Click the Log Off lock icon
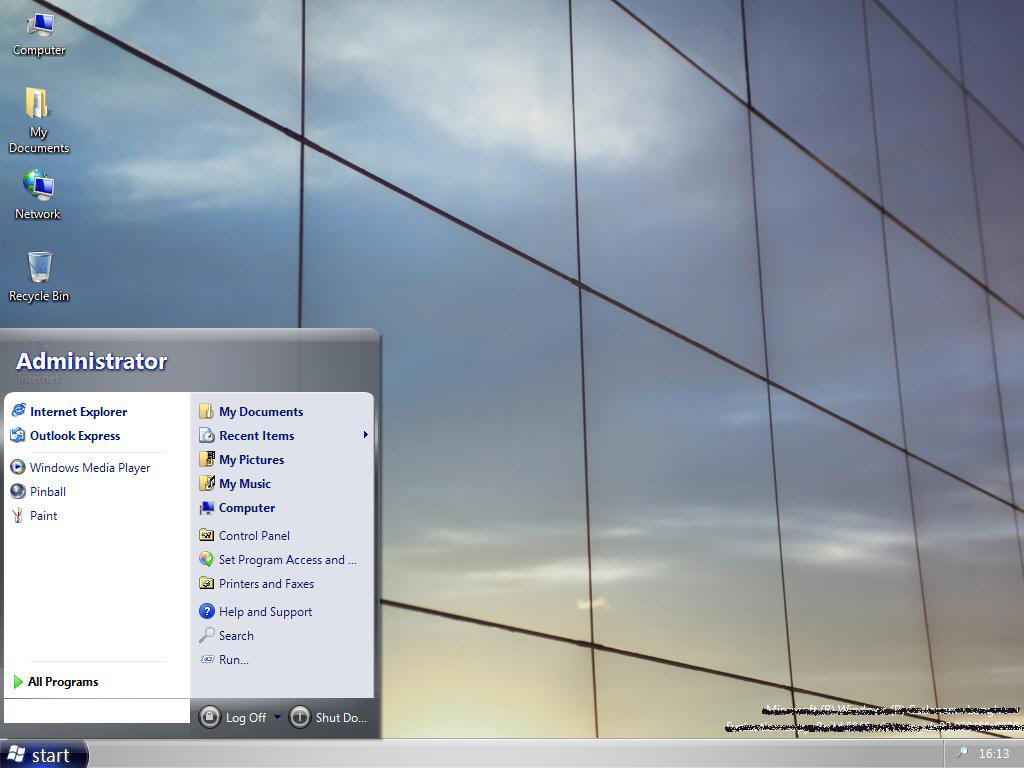Image resolution: width=1024 pixels, height=768 pixels. tap(210, 717)
